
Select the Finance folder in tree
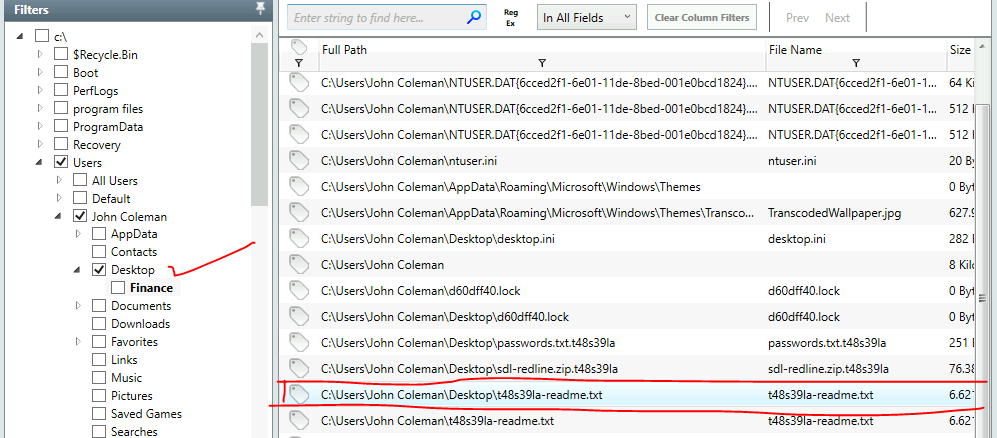point(151,288)
